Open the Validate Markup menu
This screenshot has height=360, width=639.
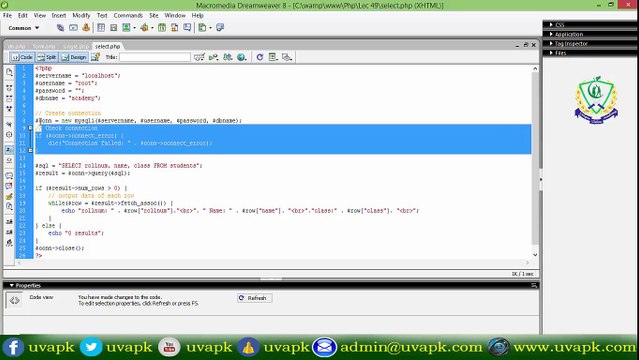click(x=214, y=57)
